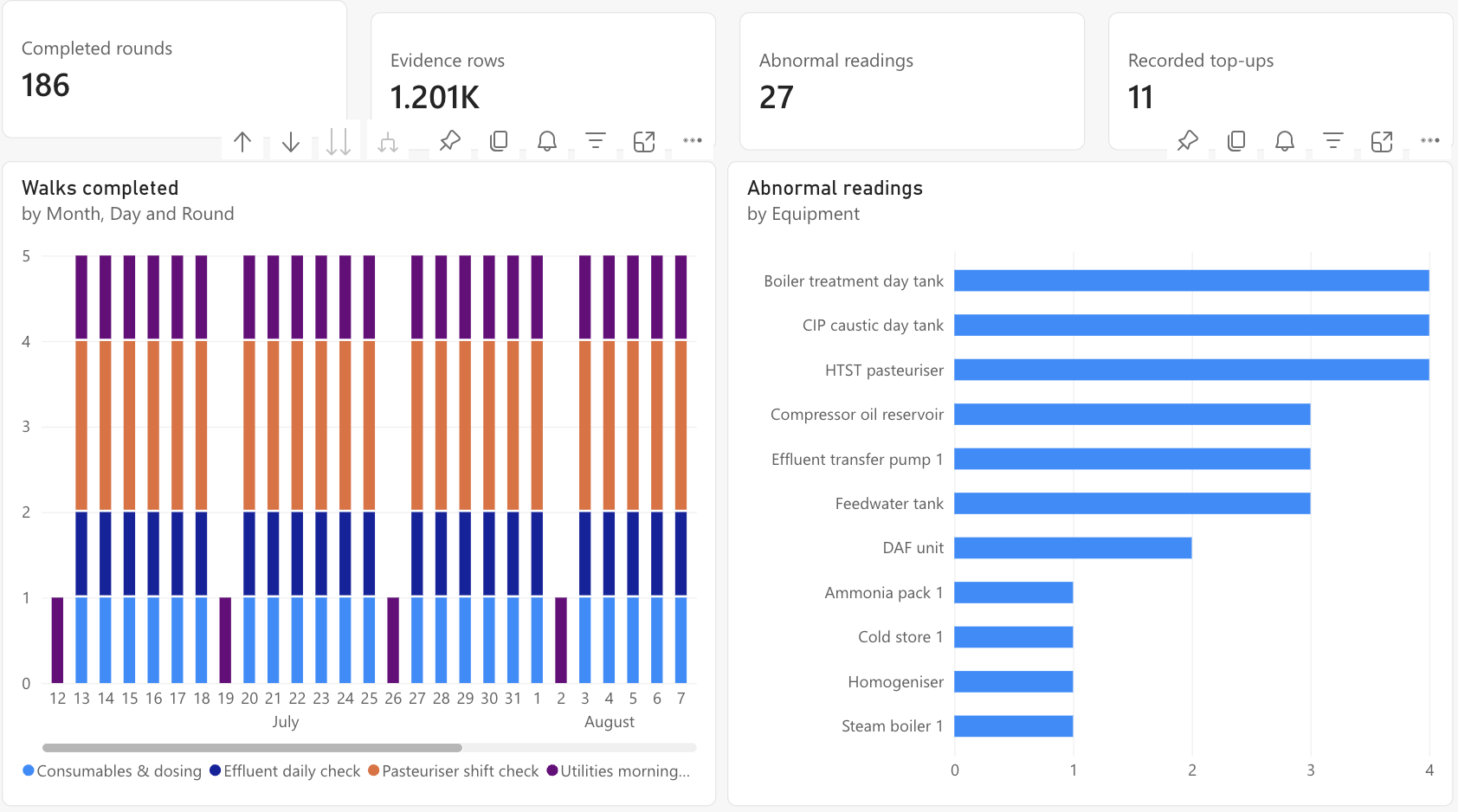Select the Boiler treatment day tank bar
Image resolution: width=1458 pixels, height=812 pixels.
click(x=1191, y=280)
